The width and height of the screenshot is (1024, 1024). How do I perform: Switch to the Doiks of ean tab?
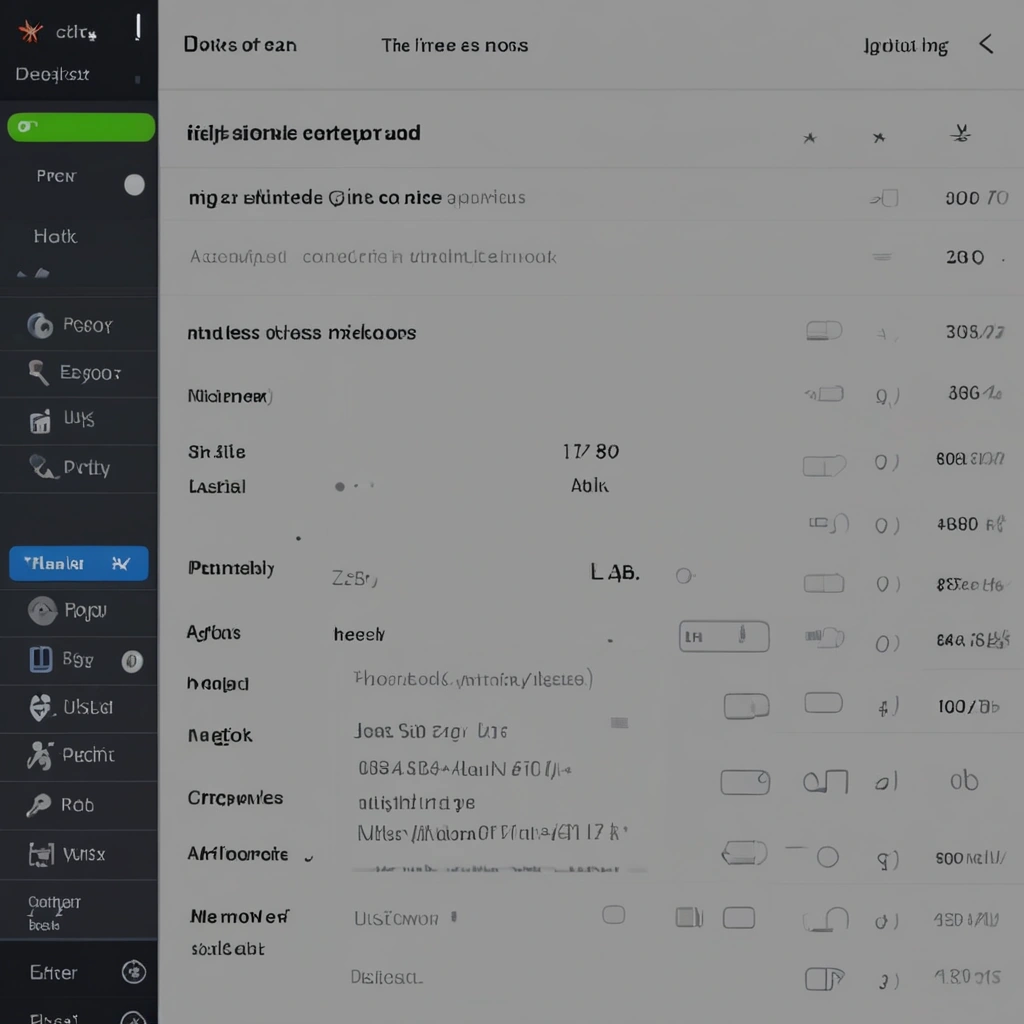click(240, 45)
